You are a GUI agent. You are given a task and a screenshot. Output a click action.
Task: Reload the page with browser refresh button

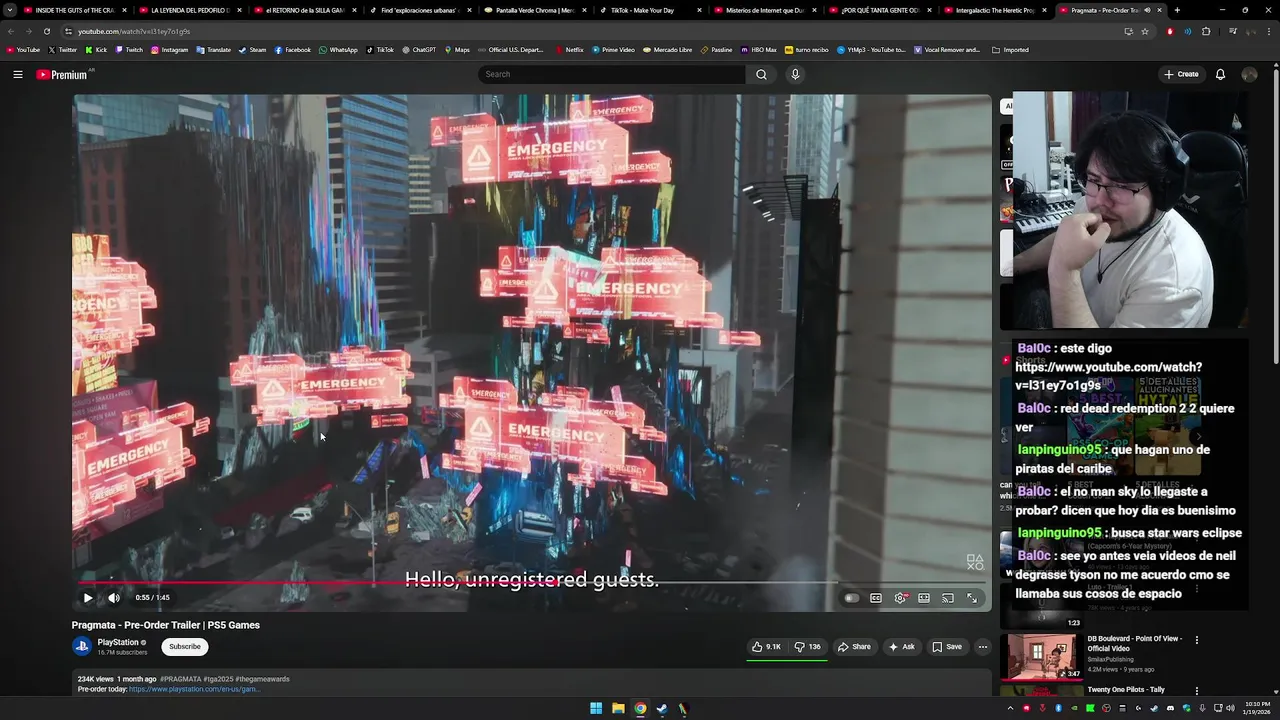(46, 31)
